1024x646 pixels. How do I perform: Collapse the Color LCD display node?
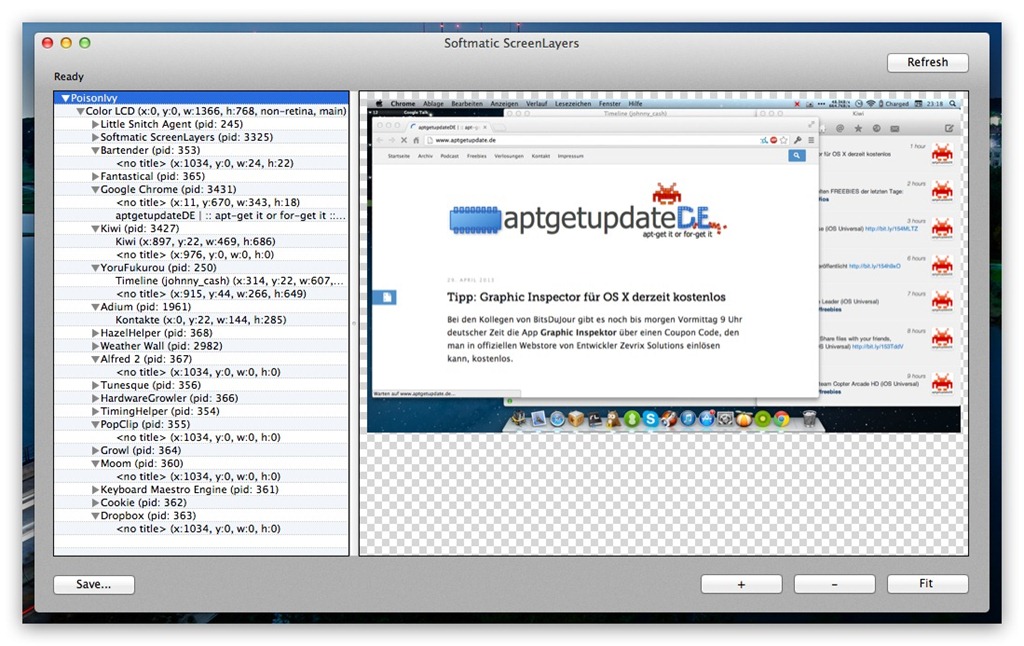click(80, 111)
